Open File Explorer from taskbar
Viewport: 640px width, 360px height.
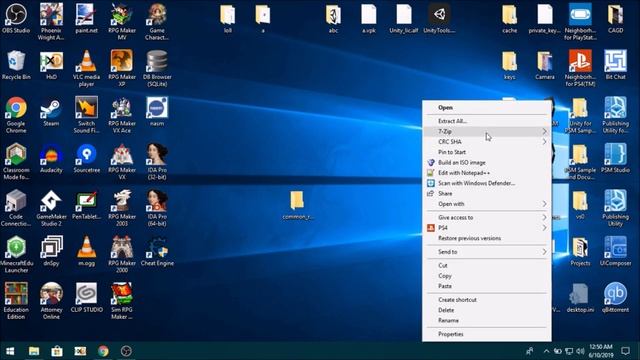click(34, 351)
